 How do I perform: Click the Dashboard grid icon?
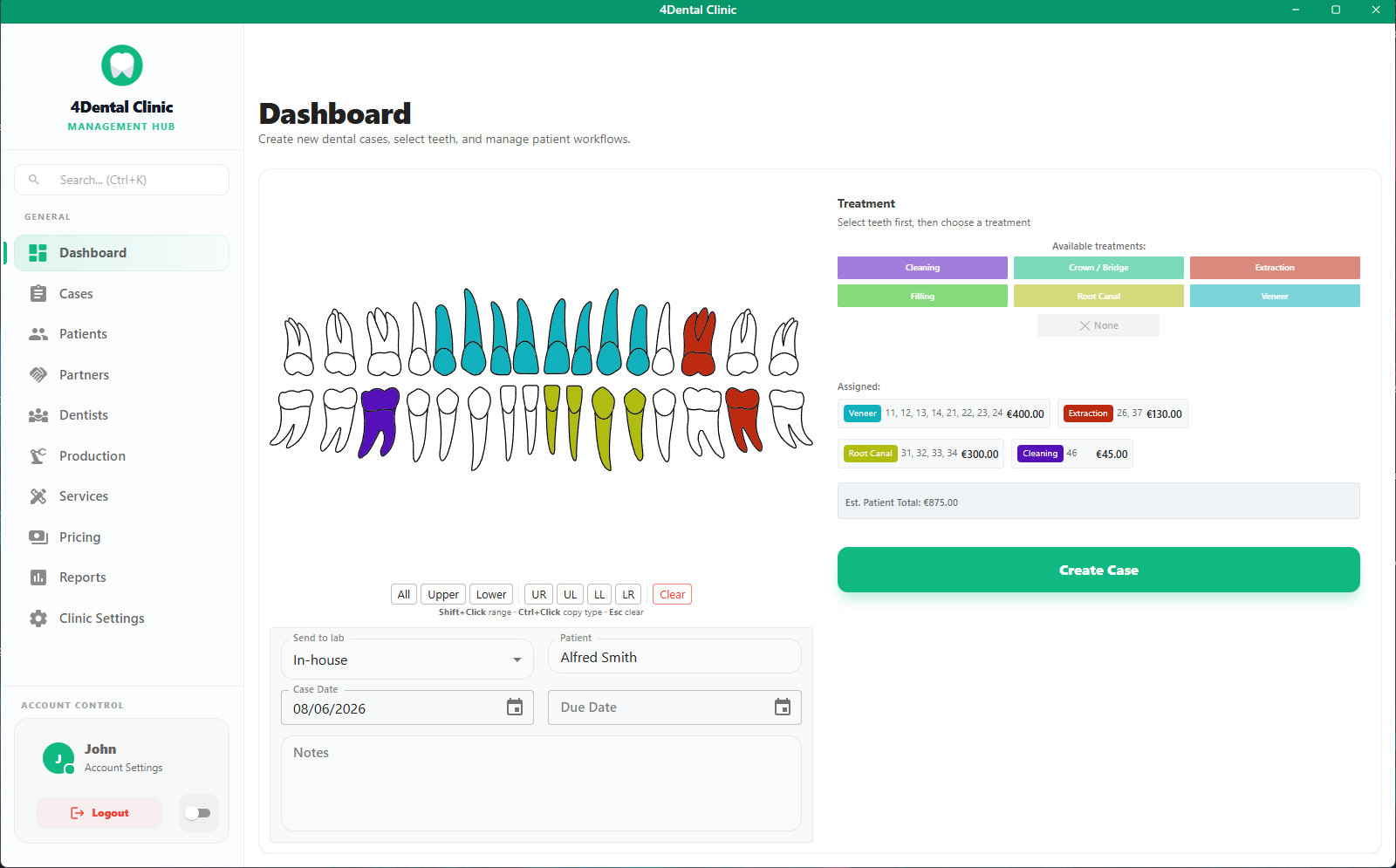(x=38, y=253)
